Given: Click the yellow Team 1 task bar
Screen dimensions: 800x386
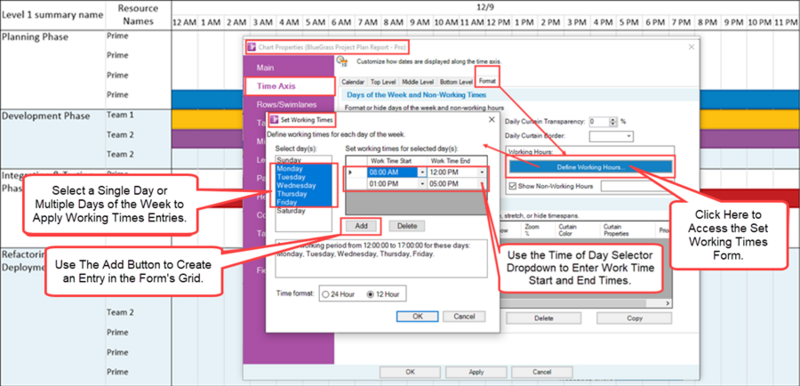Looking at the screenshot, I should tap(207, 119).
